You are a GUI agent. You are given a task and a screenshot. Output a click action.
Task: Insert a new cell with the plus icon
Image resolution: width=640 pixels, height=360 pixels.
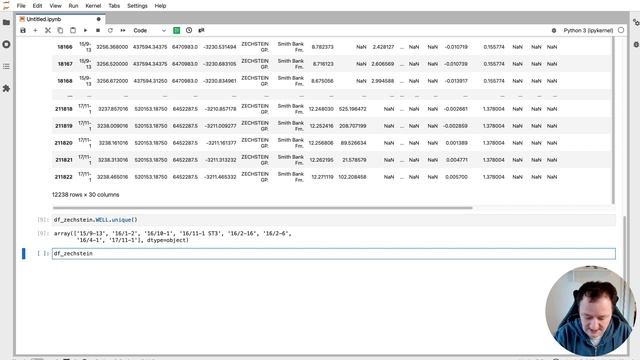pos(36,30)
